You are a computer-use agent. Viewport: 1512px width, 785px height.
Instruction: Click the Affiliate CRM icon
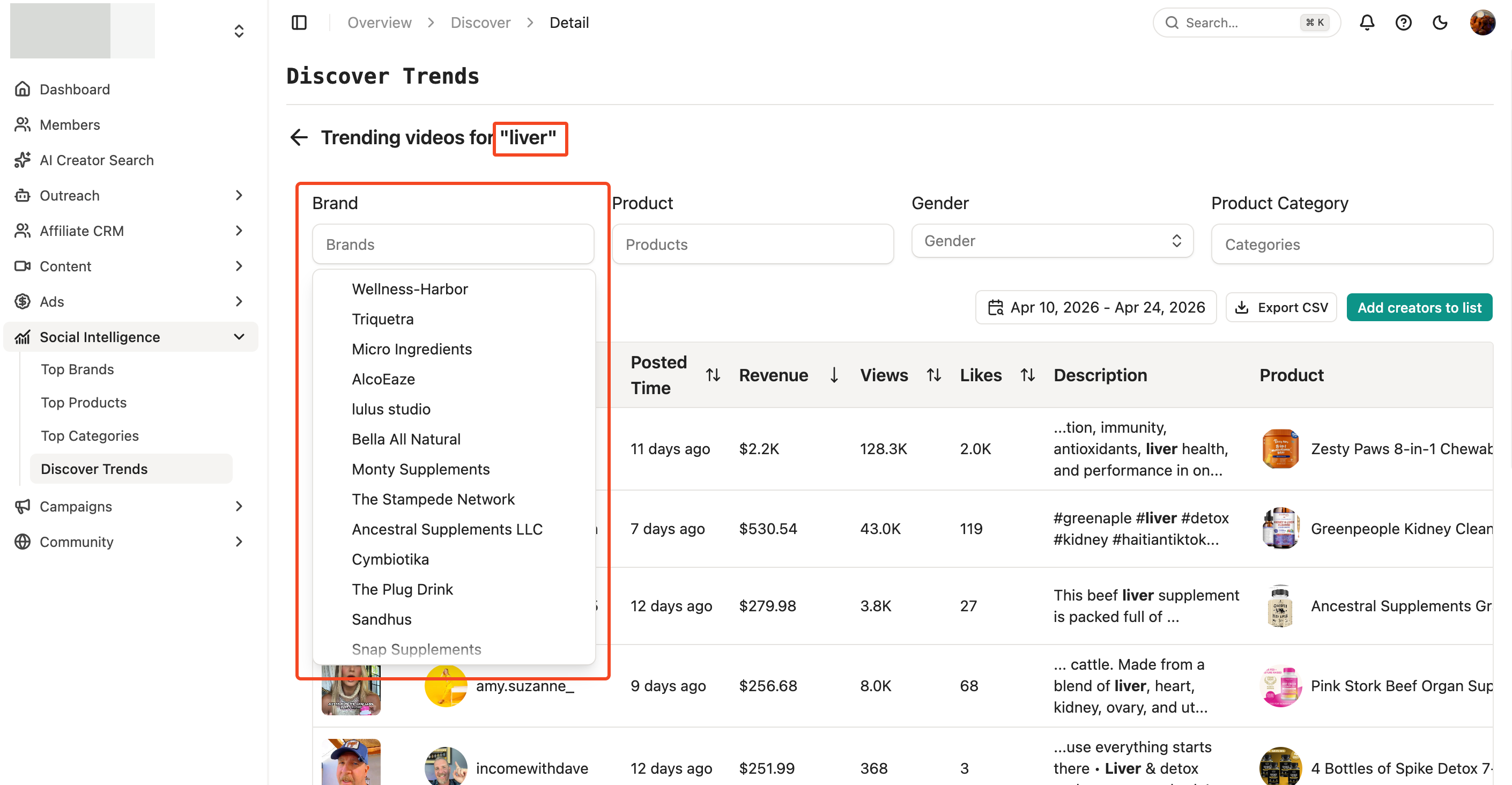(x=23, y=231)
